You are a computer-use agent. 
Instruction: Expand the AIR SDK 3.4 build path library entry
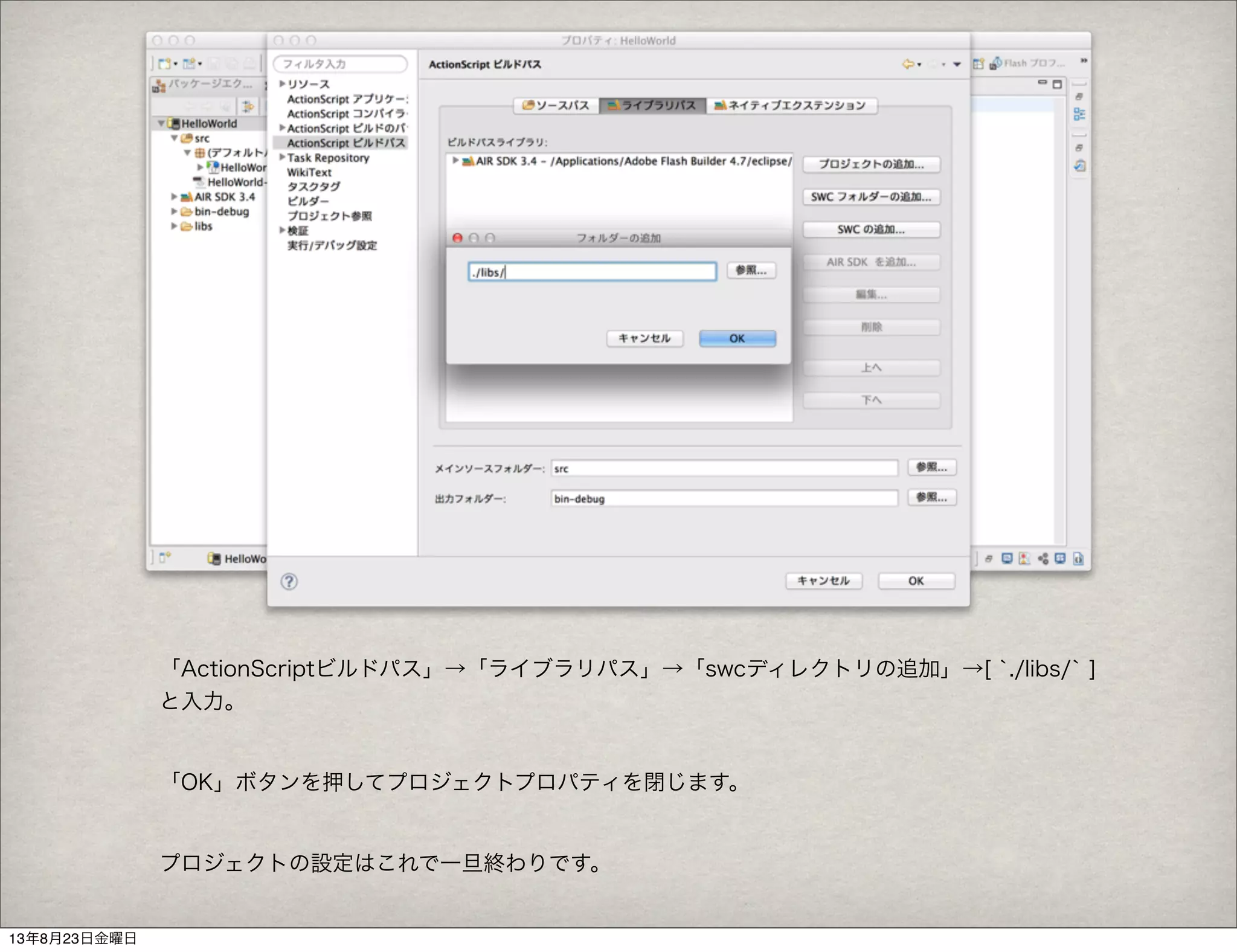455,161
